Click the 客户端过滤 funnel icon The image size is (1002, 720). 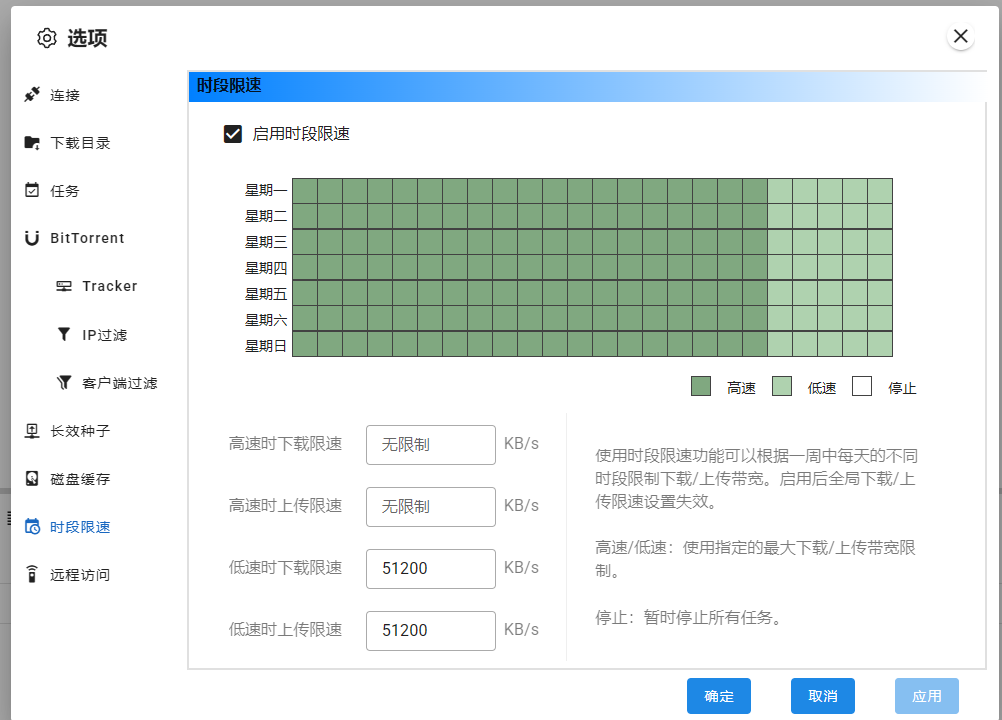tap(64, 382)
